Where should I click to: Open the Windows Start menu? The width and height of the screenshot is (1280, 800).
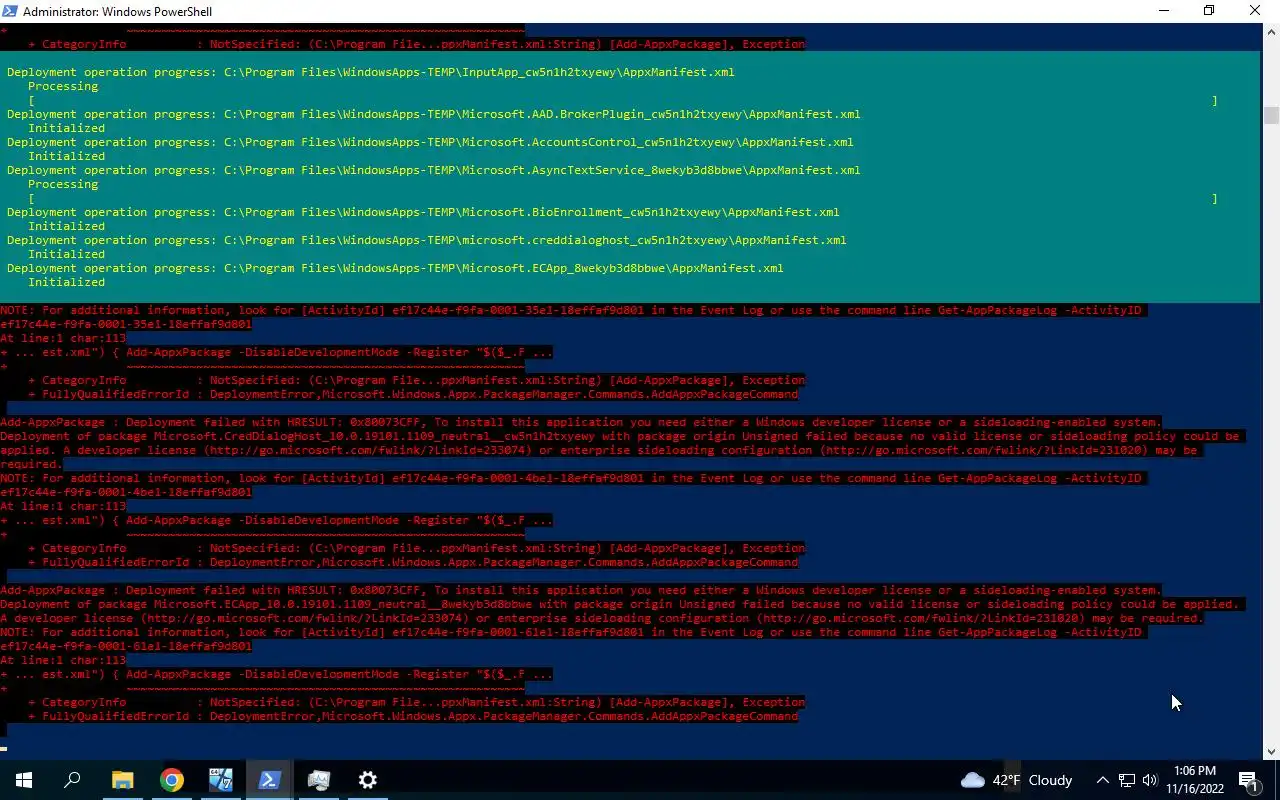point(24,780)
